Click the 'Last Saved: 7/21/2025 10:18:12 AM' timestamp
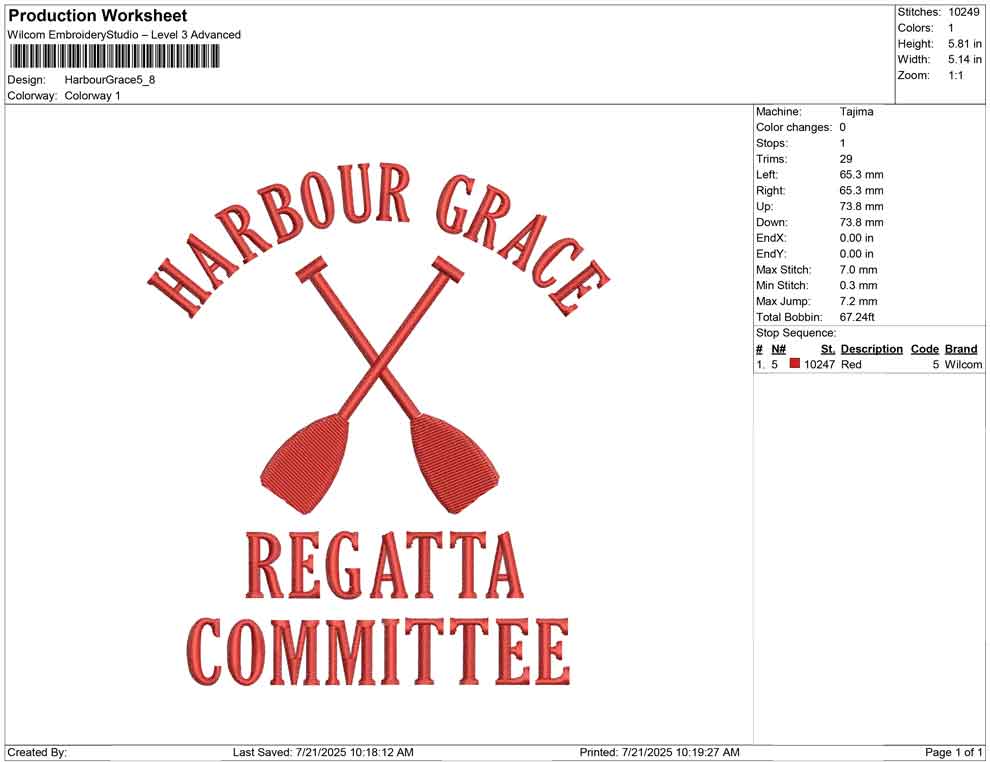990x762 pixels. tap(323, 752)
